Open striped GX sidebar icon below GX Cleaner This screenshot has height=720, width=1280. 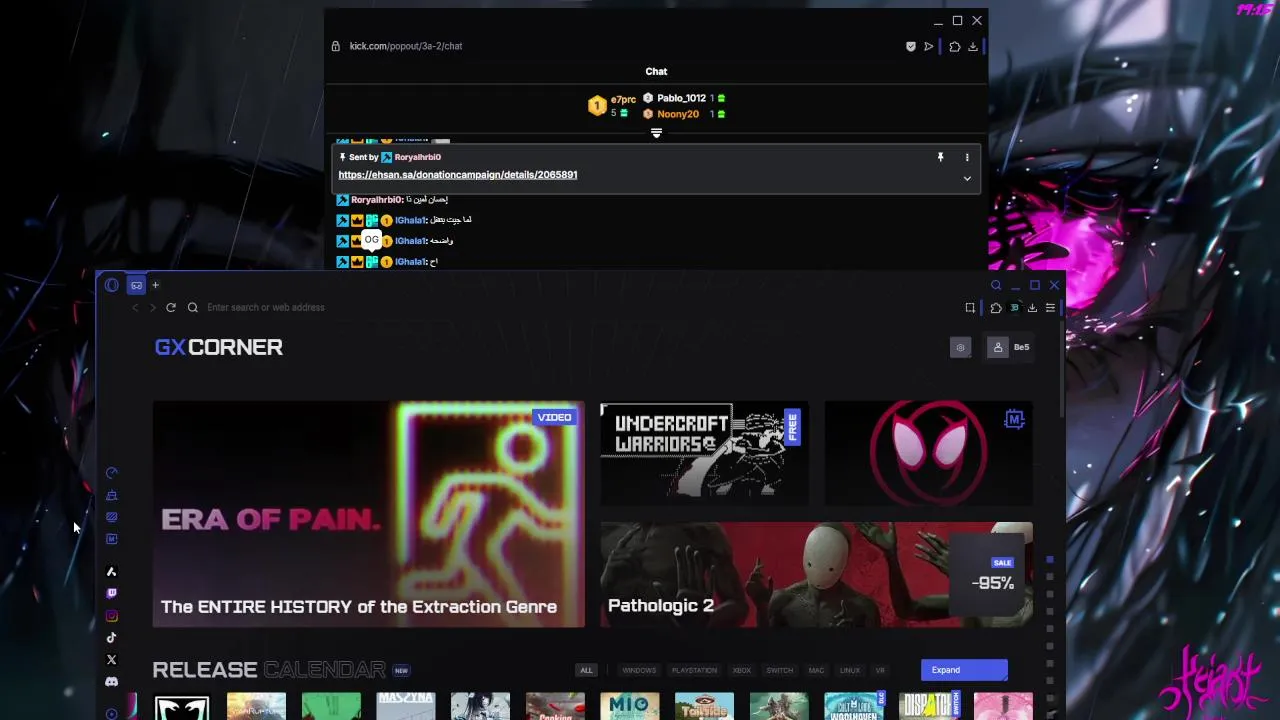[x=112, y=517]
